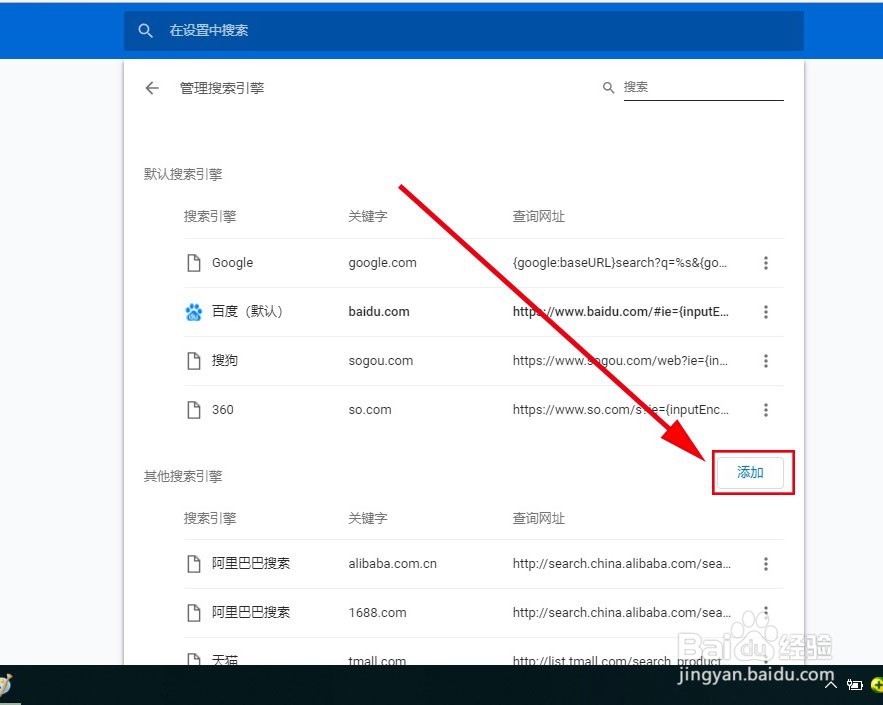883x705 pixels.
Task: Click the so.com keyword
Action: (x=370, y=410)
